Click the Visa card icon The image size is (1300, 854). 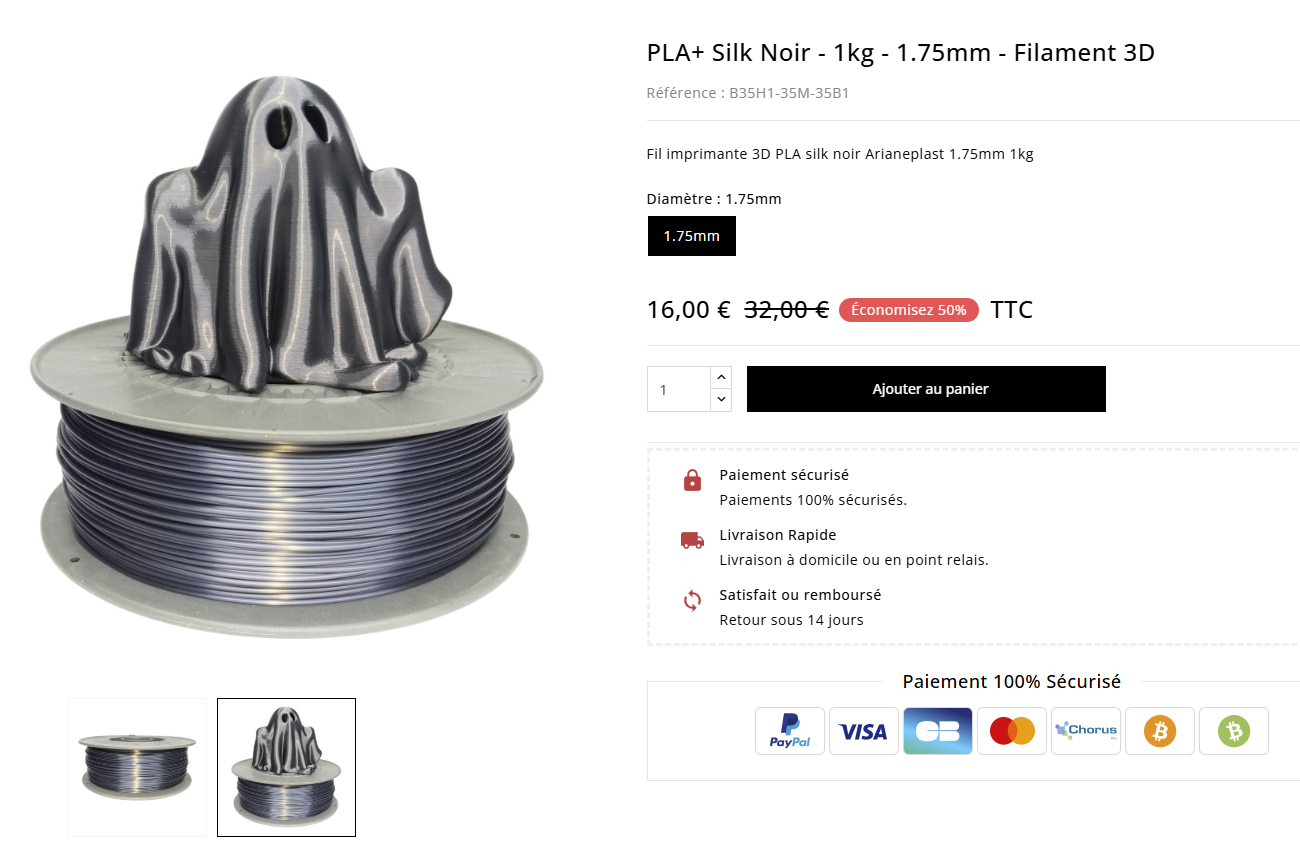864,731
